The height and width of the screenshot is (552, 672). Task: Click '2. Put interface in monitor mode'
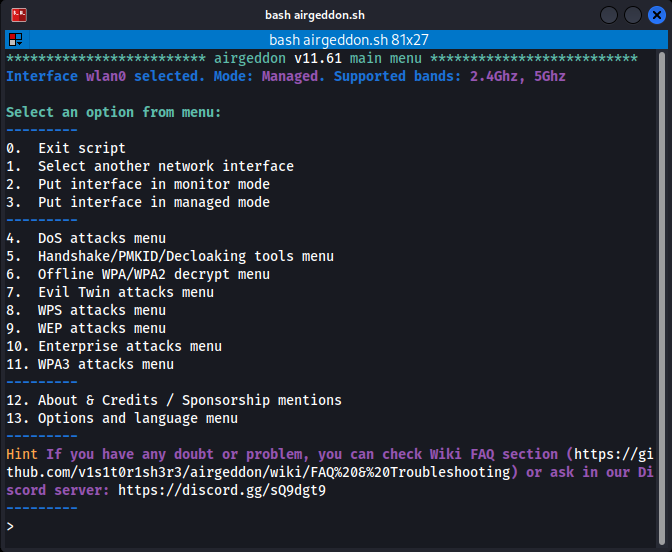(x=138, y=184)
